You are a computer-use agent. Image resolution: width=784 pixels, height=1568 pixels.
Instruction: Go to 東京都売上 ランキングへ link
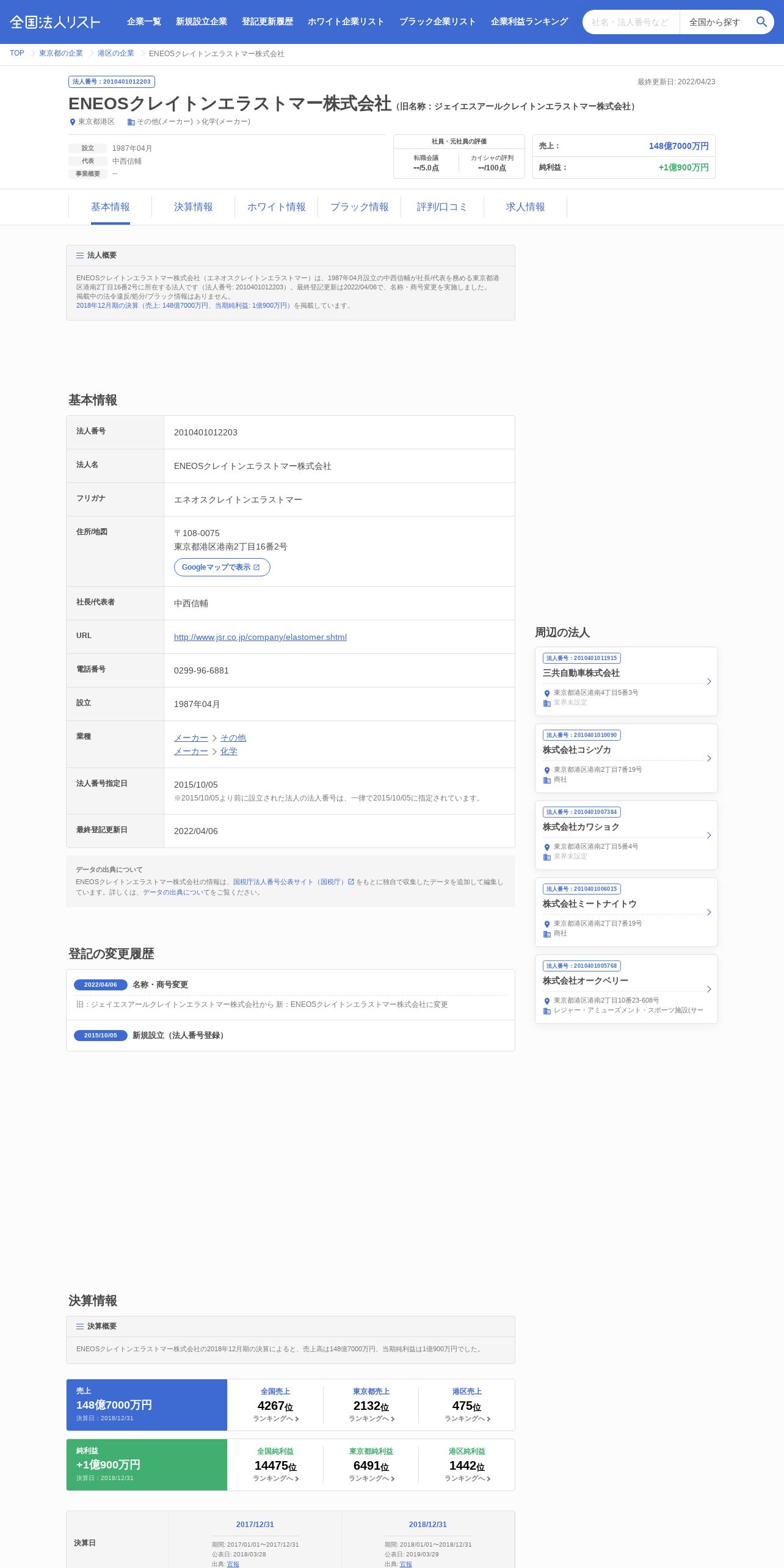[371, 1418]
